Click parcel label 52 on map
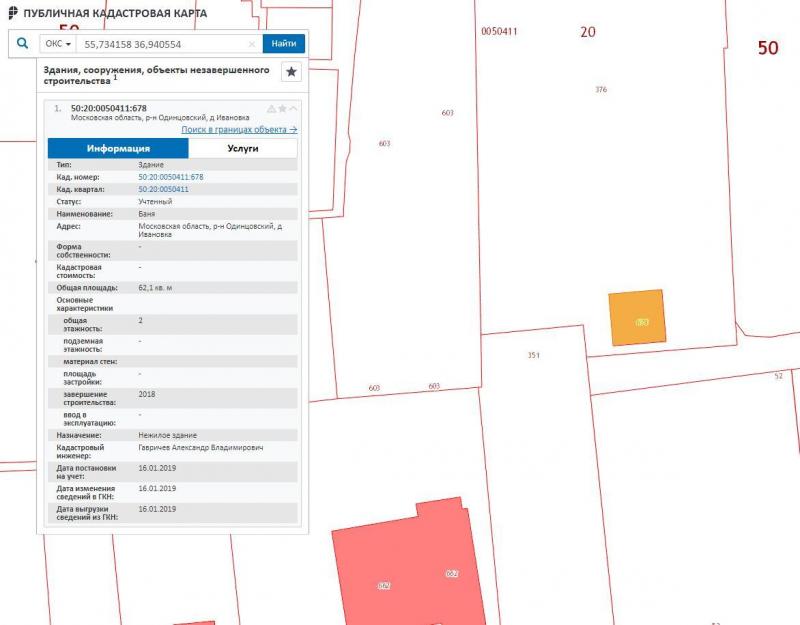 tap(778, 376)
